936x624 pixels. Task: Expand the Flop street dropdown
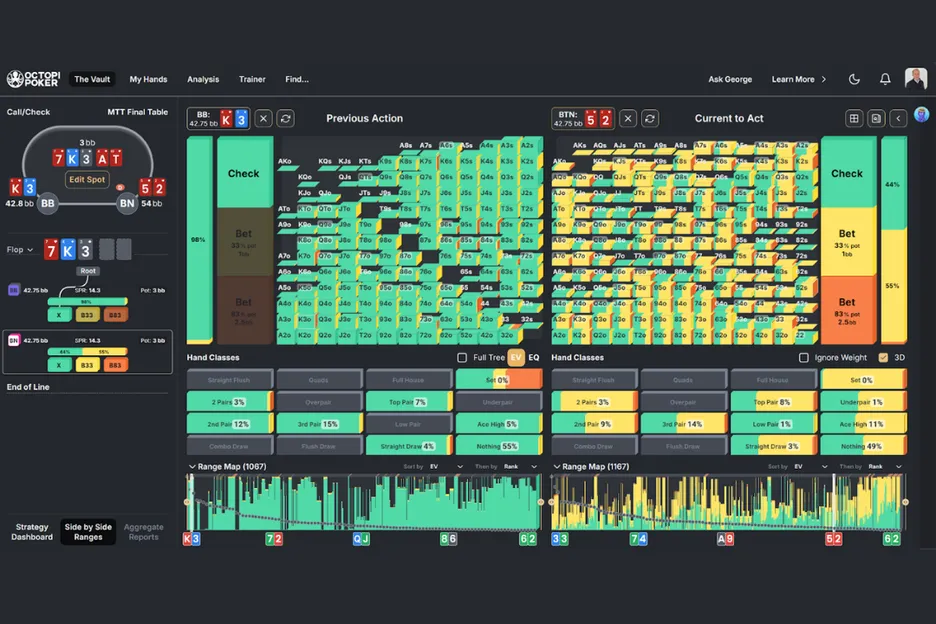[20, 250]
